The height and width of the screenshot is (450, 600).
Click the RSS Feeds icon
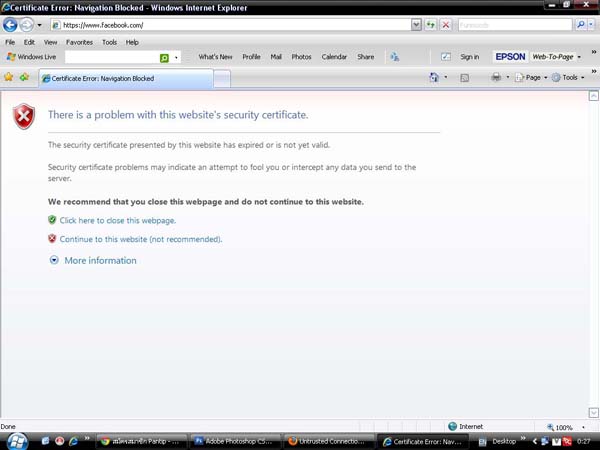(x=465, y=78)
